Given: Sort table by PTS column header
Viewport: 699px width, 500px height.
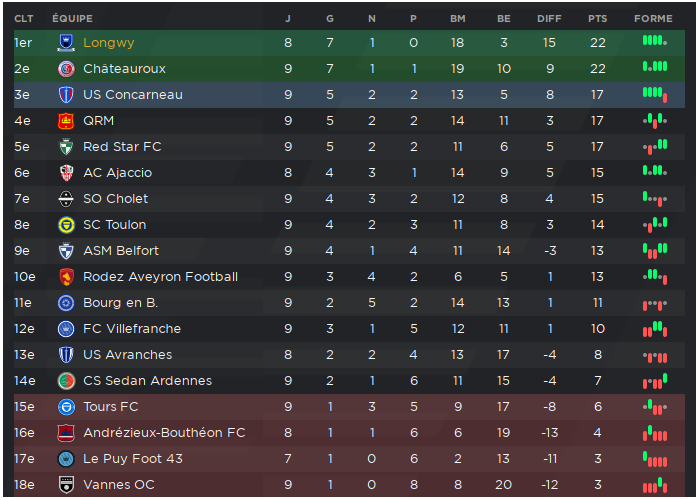Looking at the screenshot, I should point(597,19).
